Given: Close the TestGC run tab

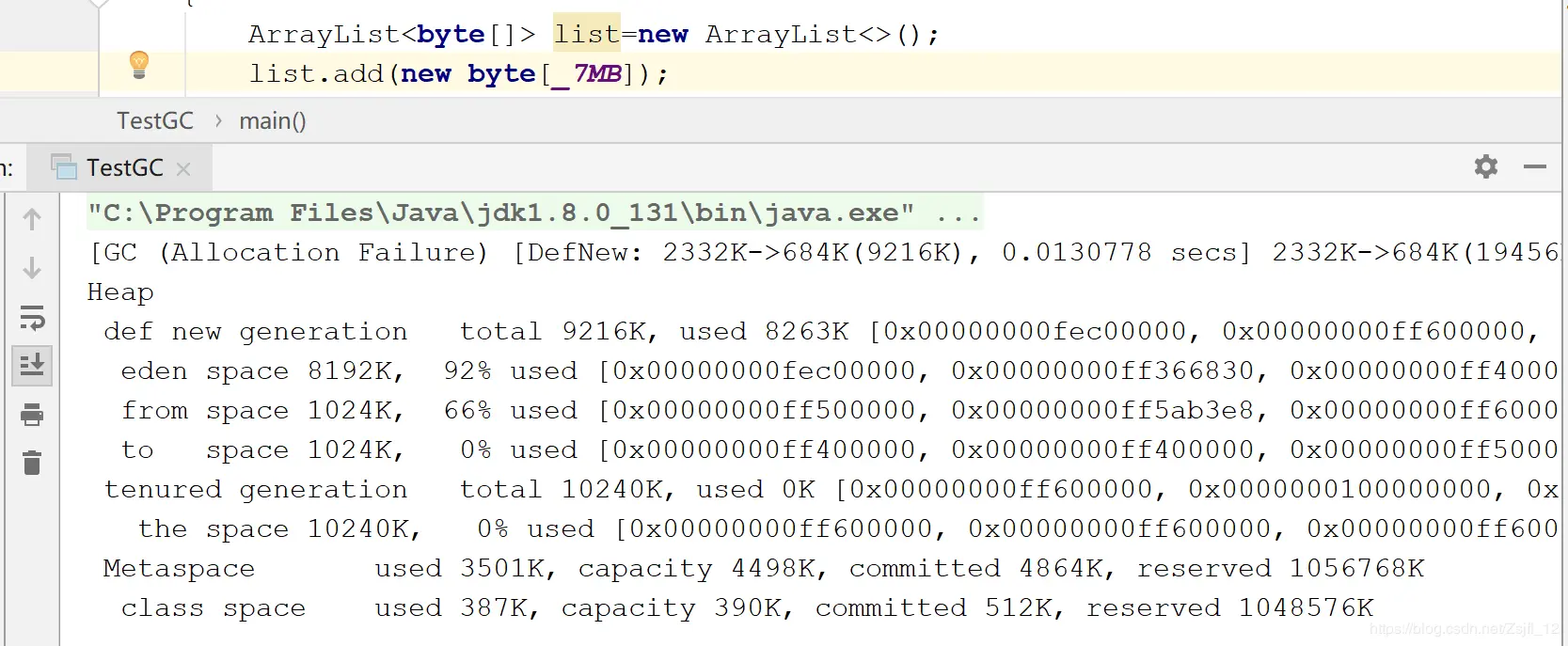Looking at the screenshot, I should [x=183, y=169].
